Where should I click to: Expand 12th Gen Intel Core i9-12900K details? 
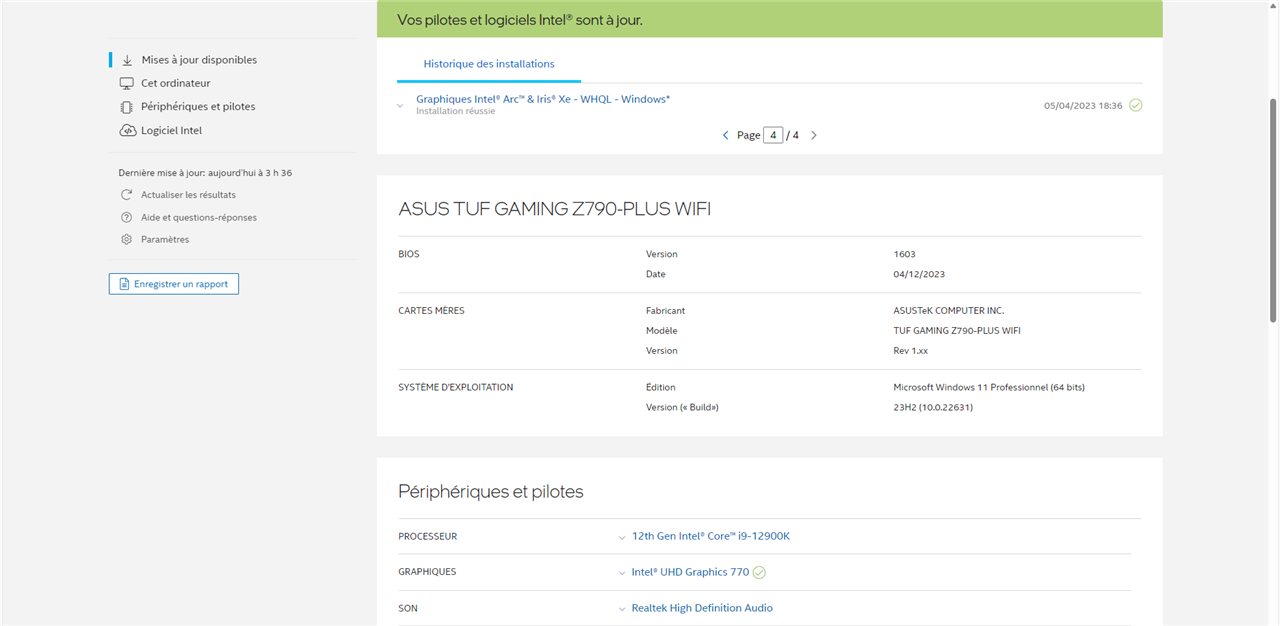[622, 537]
